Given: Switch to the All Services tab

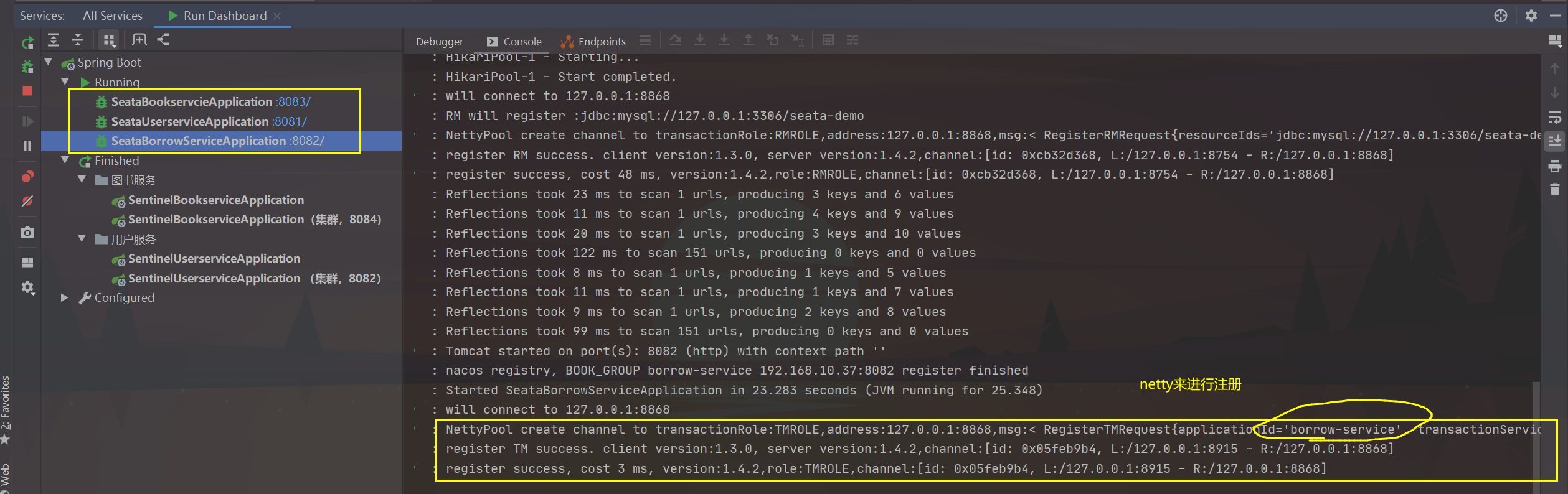Looking at the screenshot, I should pyautogui.click(x=113, y=16).
